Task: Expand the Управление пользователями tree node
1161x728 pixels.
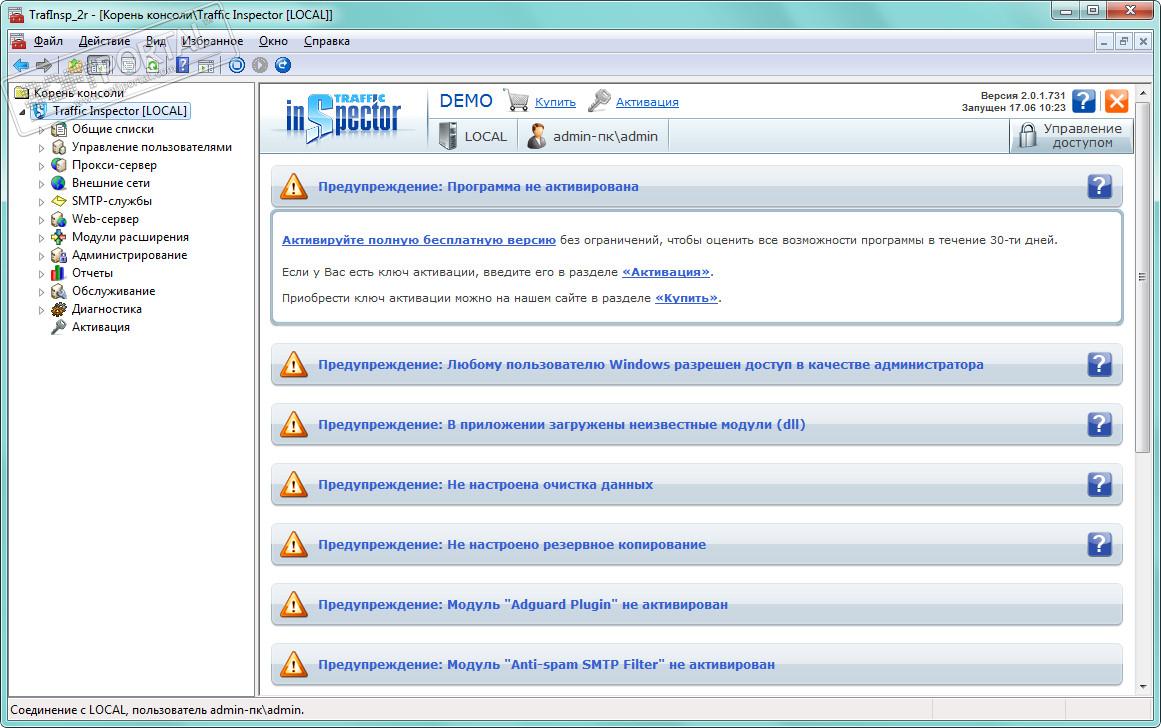Action: (41, 147)
